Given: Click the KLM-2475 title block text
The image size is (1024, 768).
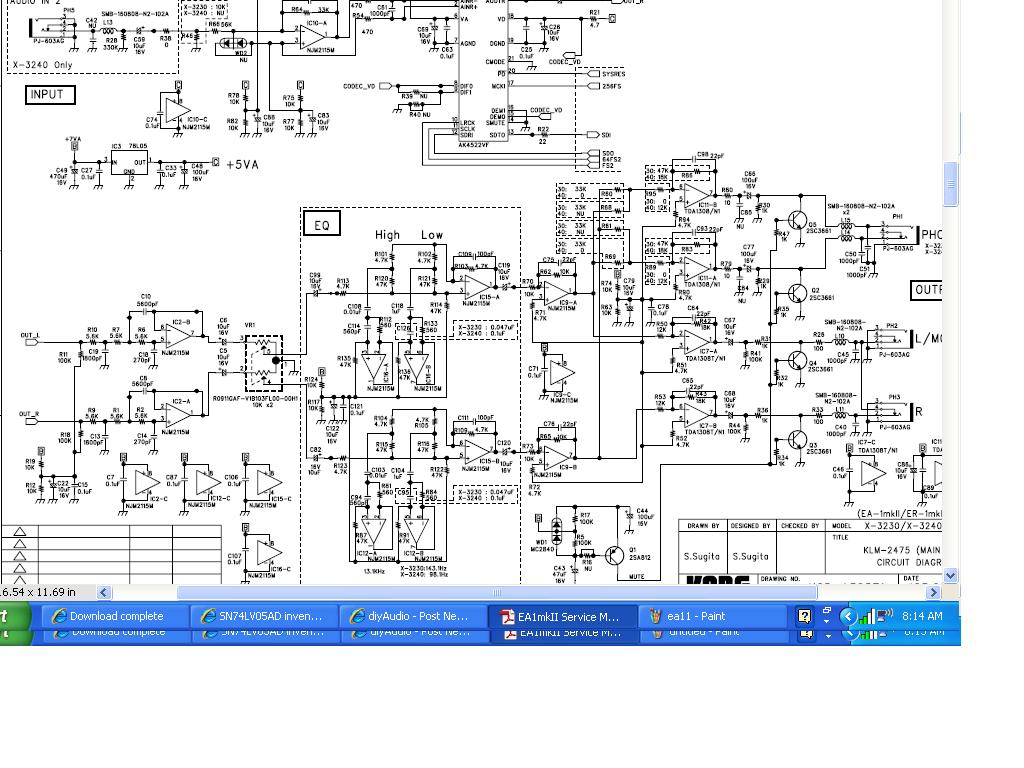Looking at the screenshot, I should coord(901,550).
